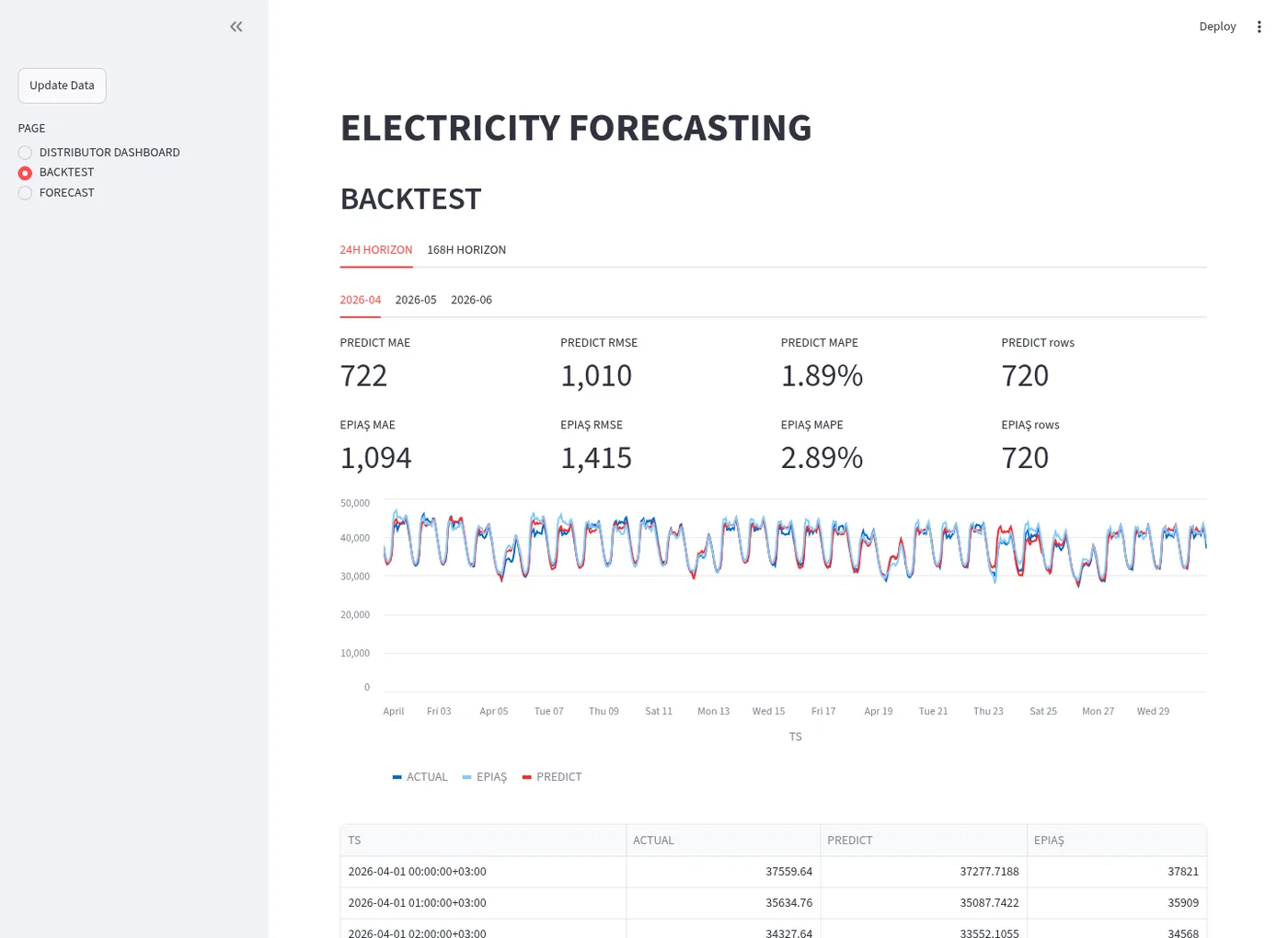Select the 2026-04-01 00:00:00+03:00 timestamp cell
1288x938 pixels.
click(x=483, y=872)
